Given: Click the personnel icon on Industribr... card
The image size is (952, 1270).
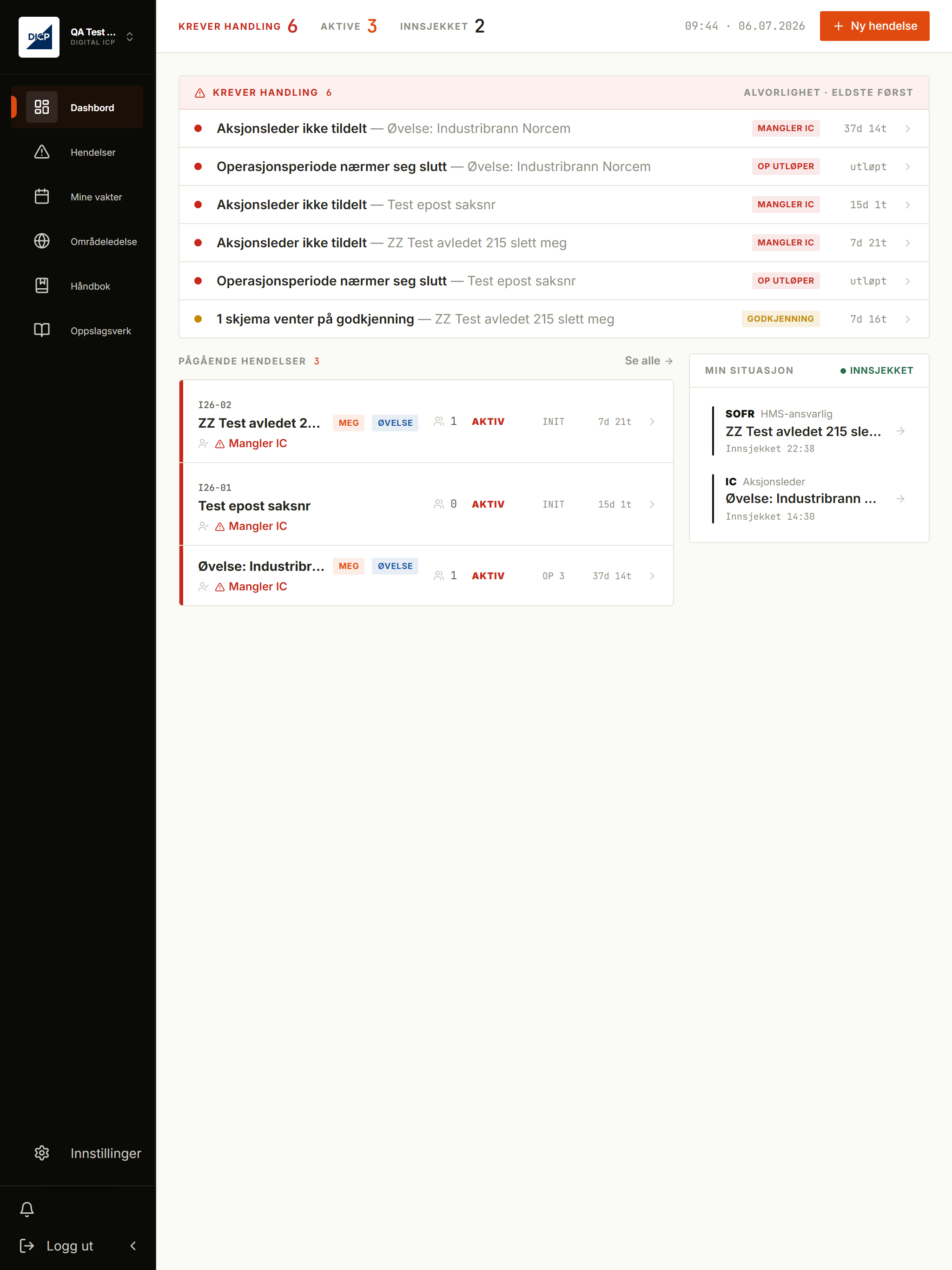Looking at the screenshot, I should [439, 576].
